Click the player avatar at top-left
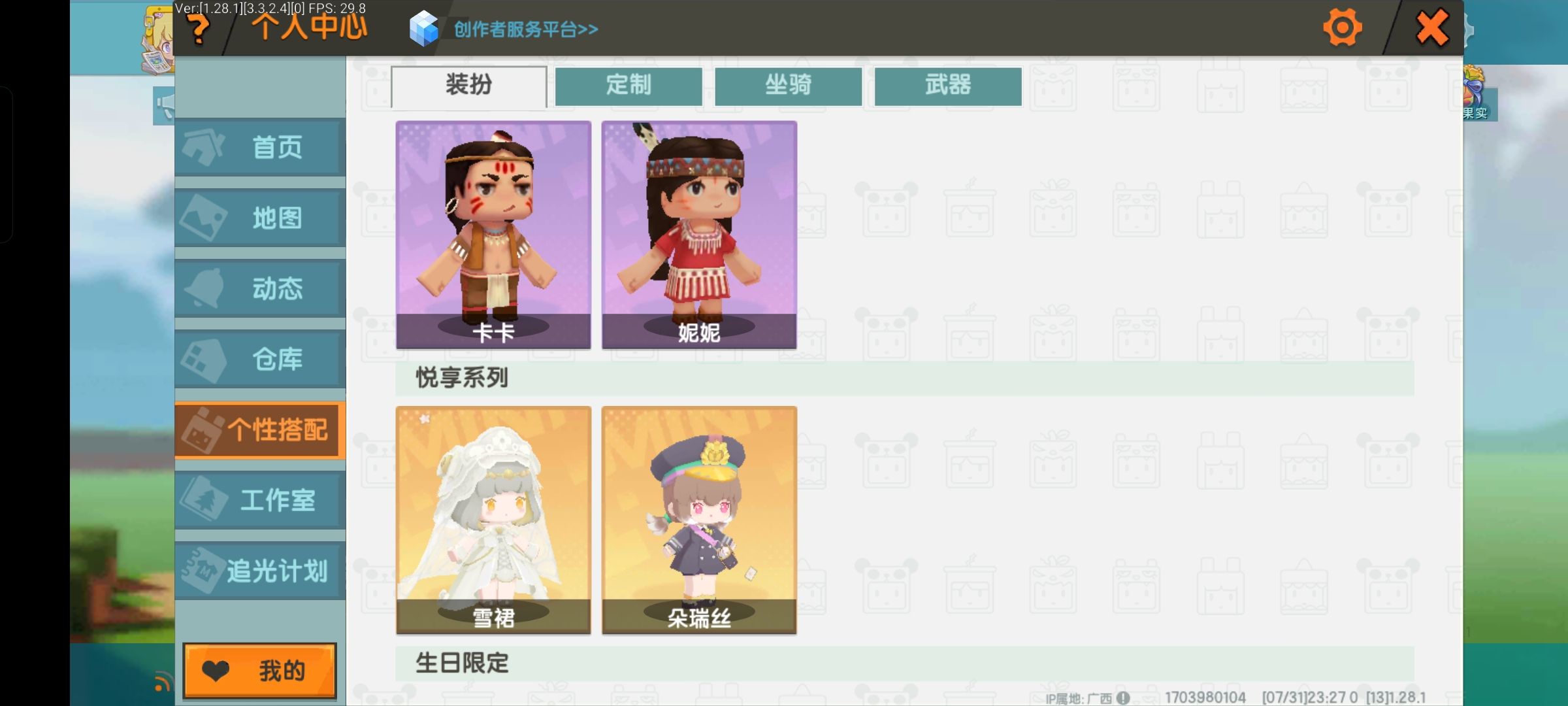Viewport: 1568px width, 706px height. tap(157, 39)
